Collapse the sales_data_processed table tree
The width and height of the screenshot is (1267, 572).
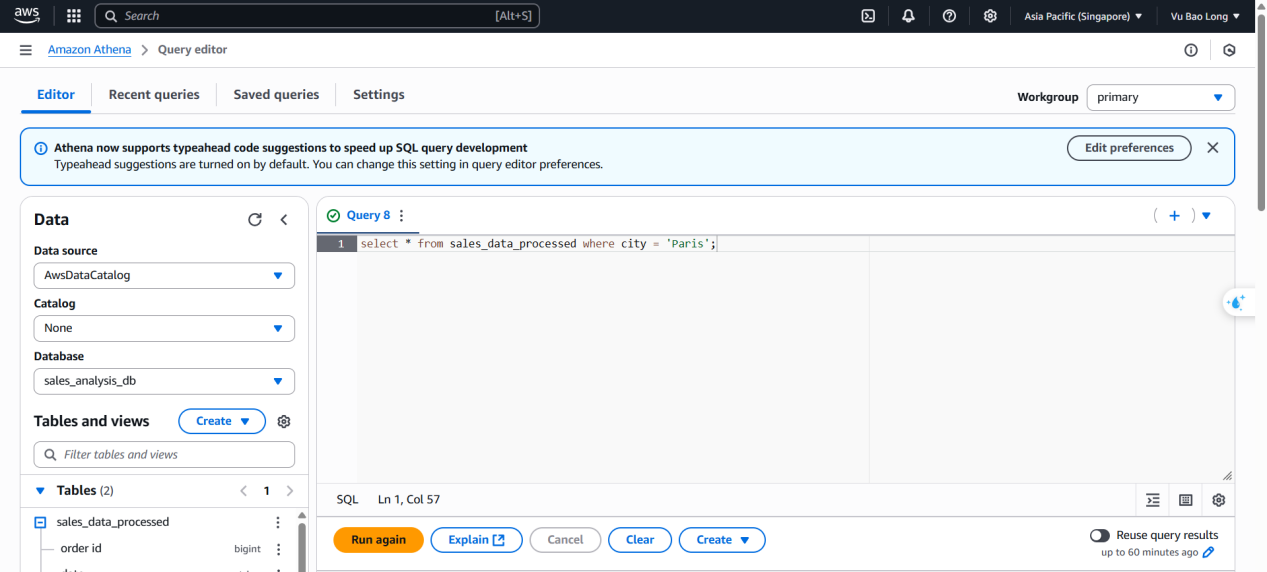point(41,522)
